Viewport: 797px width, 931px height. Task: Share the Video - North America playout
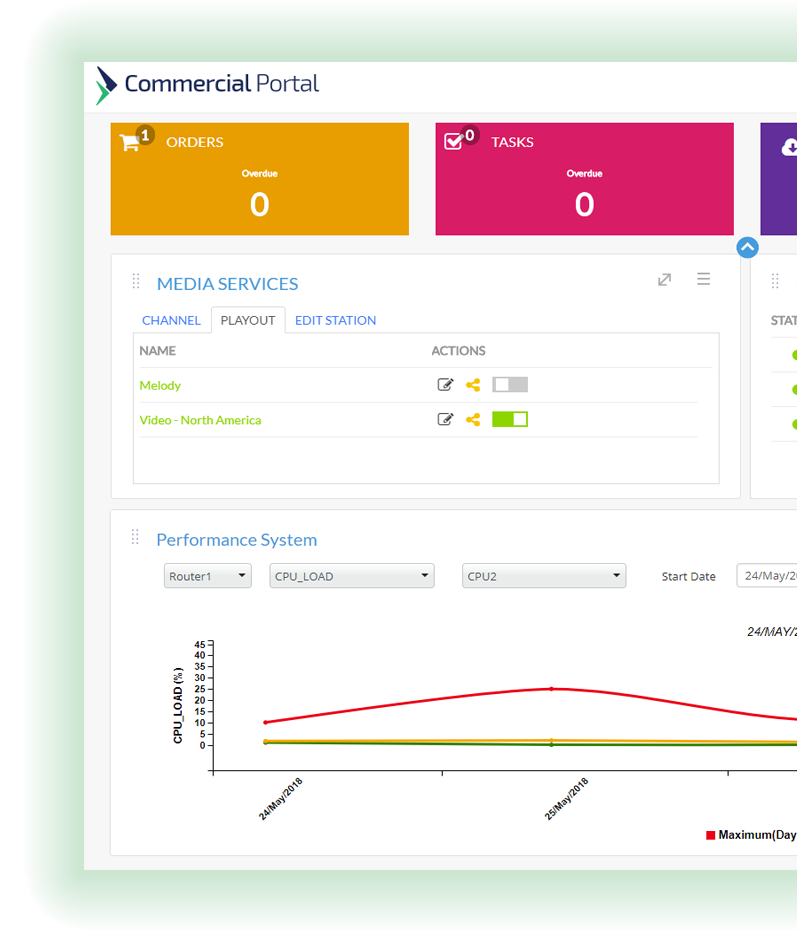point(473,419)
